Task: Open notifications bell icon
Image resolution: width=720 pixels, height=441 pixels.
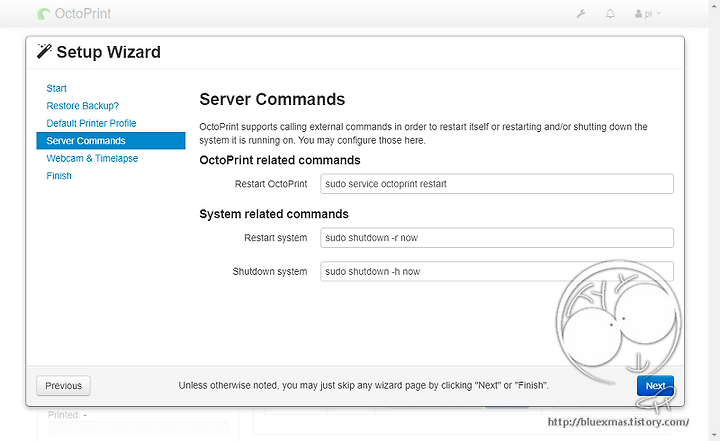Action: (x=610, y=14)
